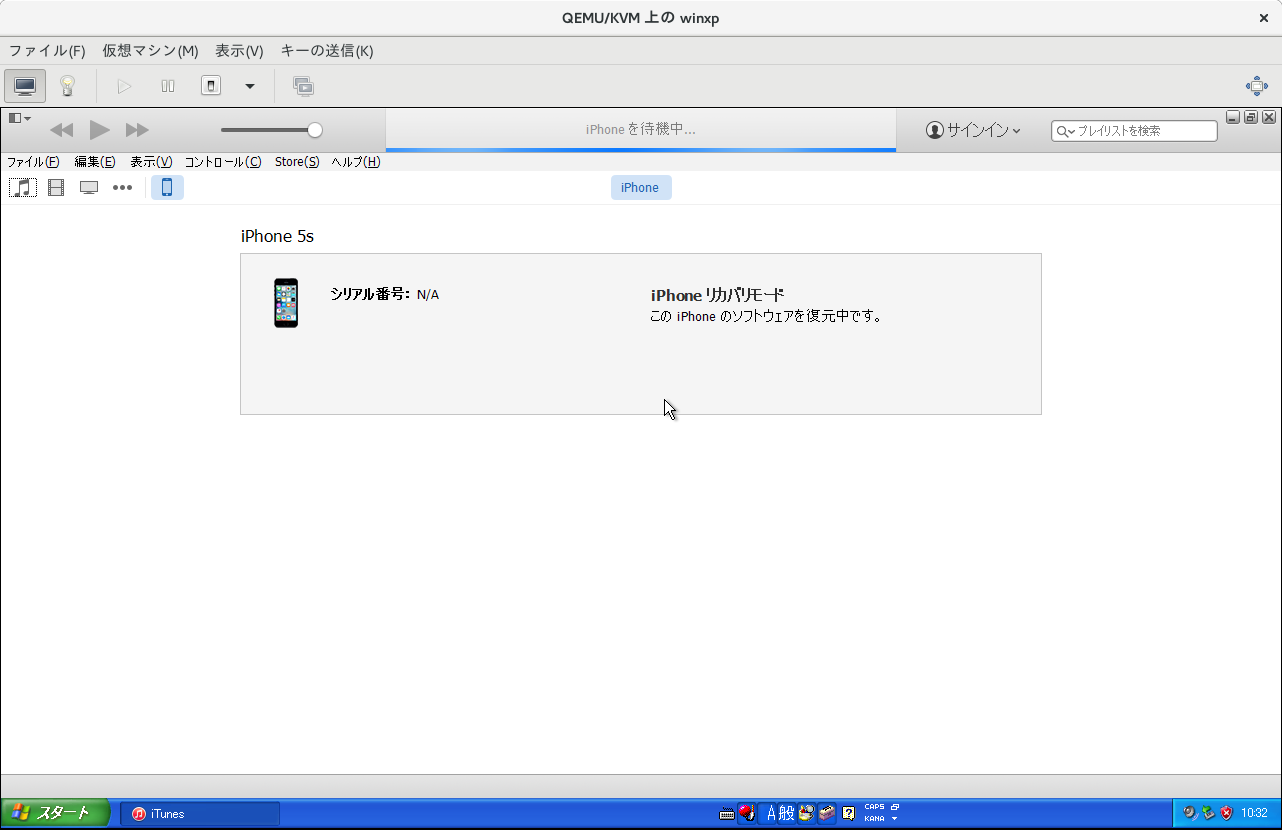Click the プレイリストを検索 search field
Viewport: 1282px width, 830px height.
(1134, 131)
